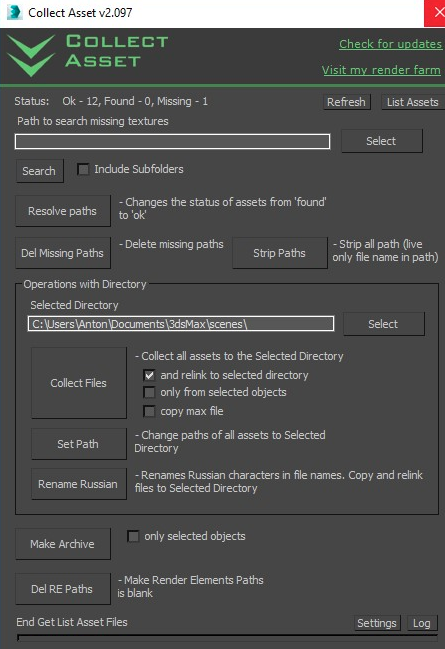The width and height of the screenshot is (445, 649).
Task: Open the Check for updates link
Action: point(390,44)
